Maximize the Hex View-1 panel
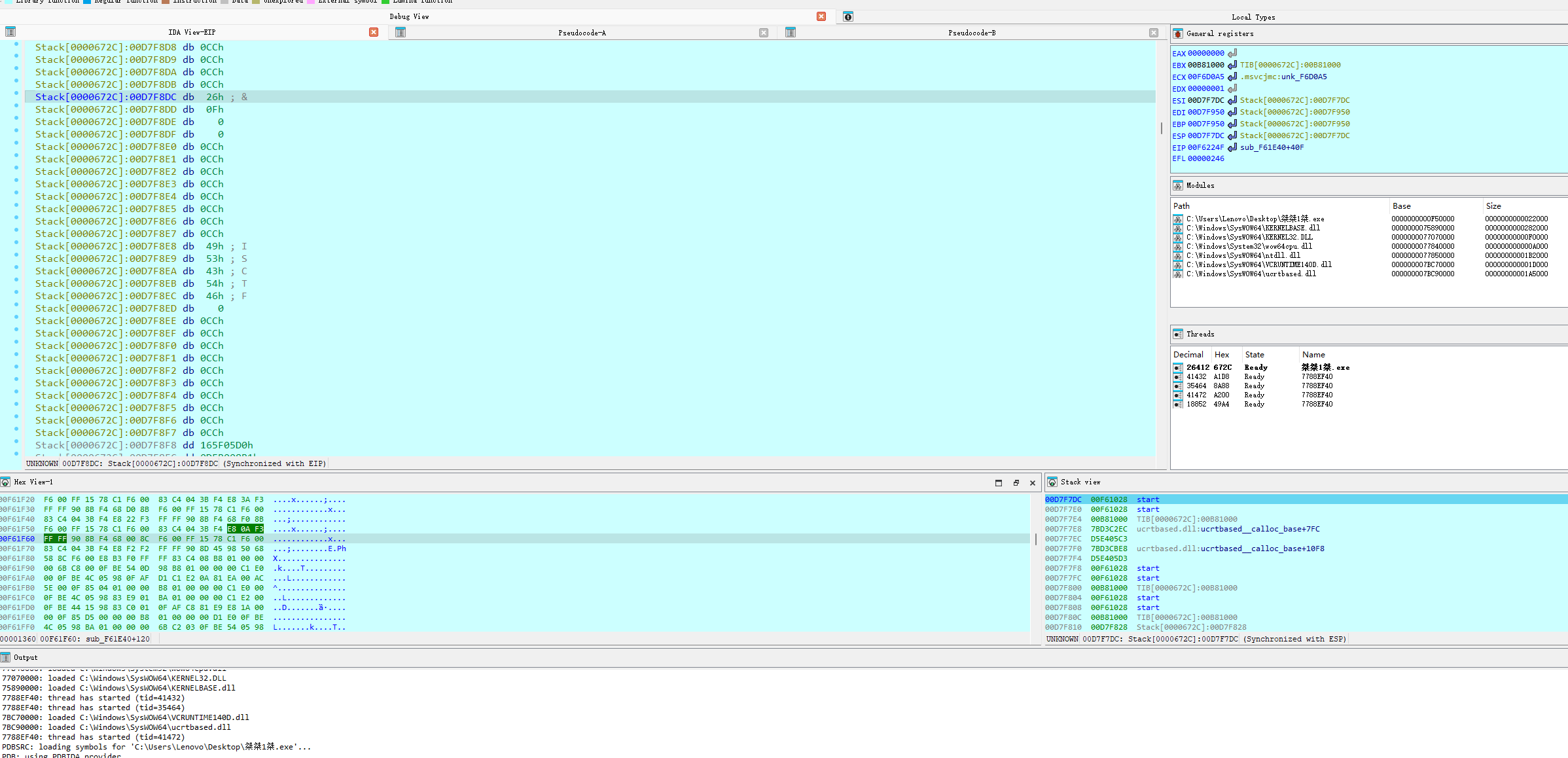Screen dimensions: 1568x758 [x=999, y=483]
